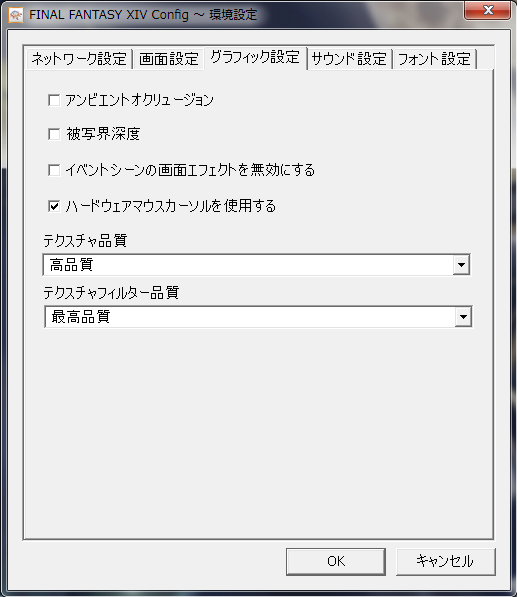Close the config window with X button
The image size is (517, 597).
click(487, 11)
